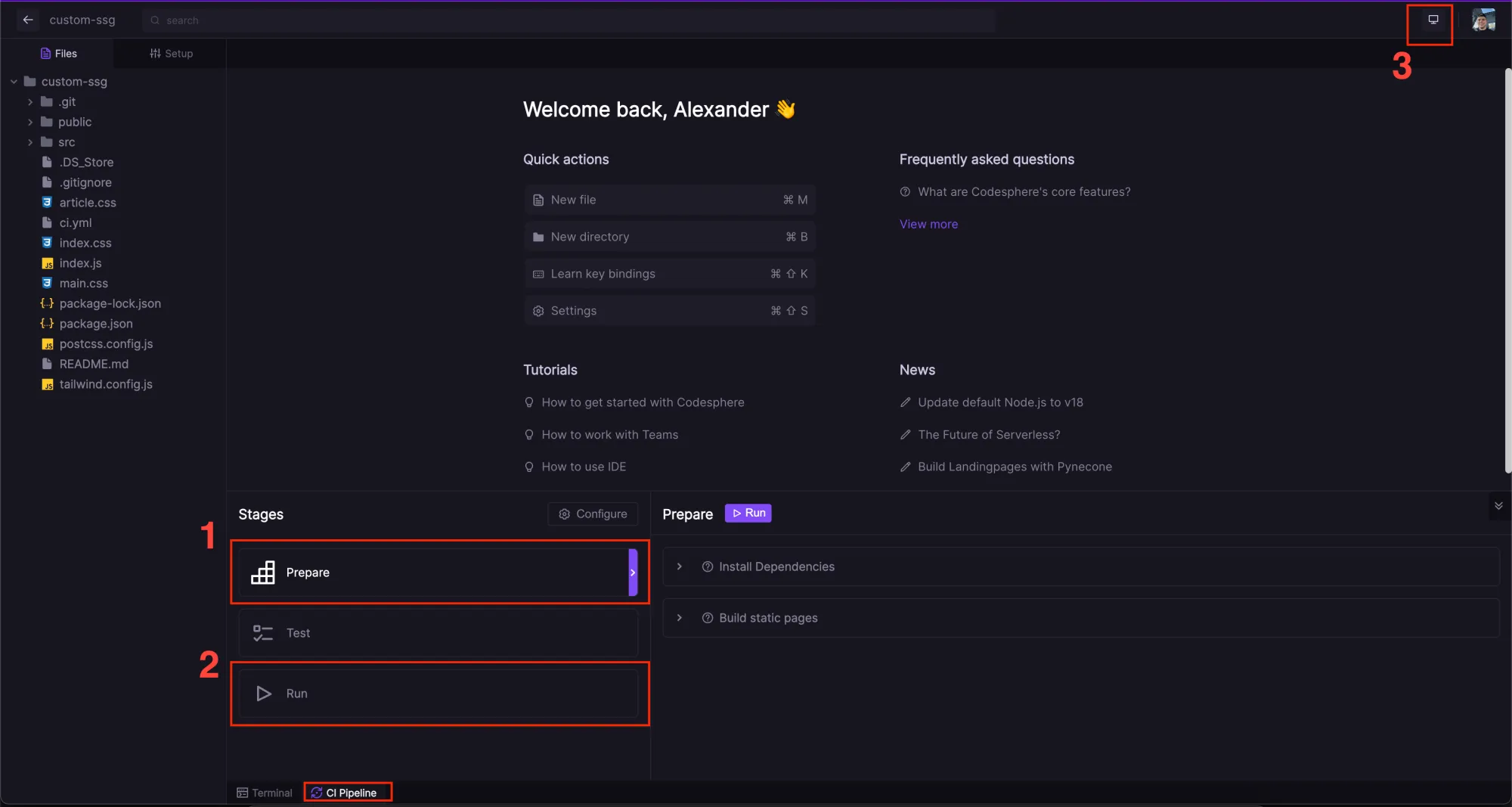Open the Configure stages button
This screenshot has height=807, width=1512.
pyautogui.click(x=593, y=514)
